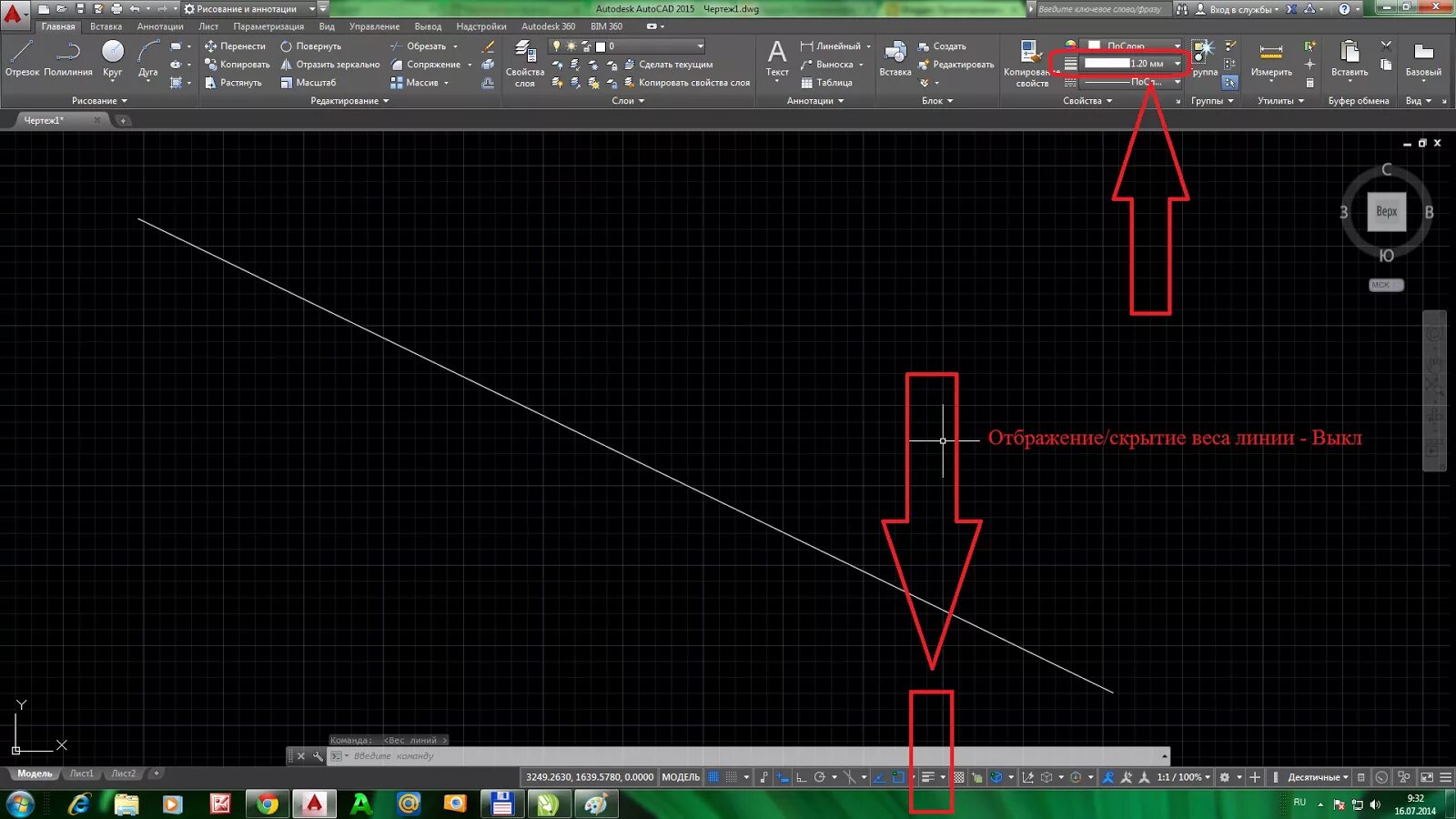
Task: Toggle lineweight display in the status bar
Action: (928, 777)
